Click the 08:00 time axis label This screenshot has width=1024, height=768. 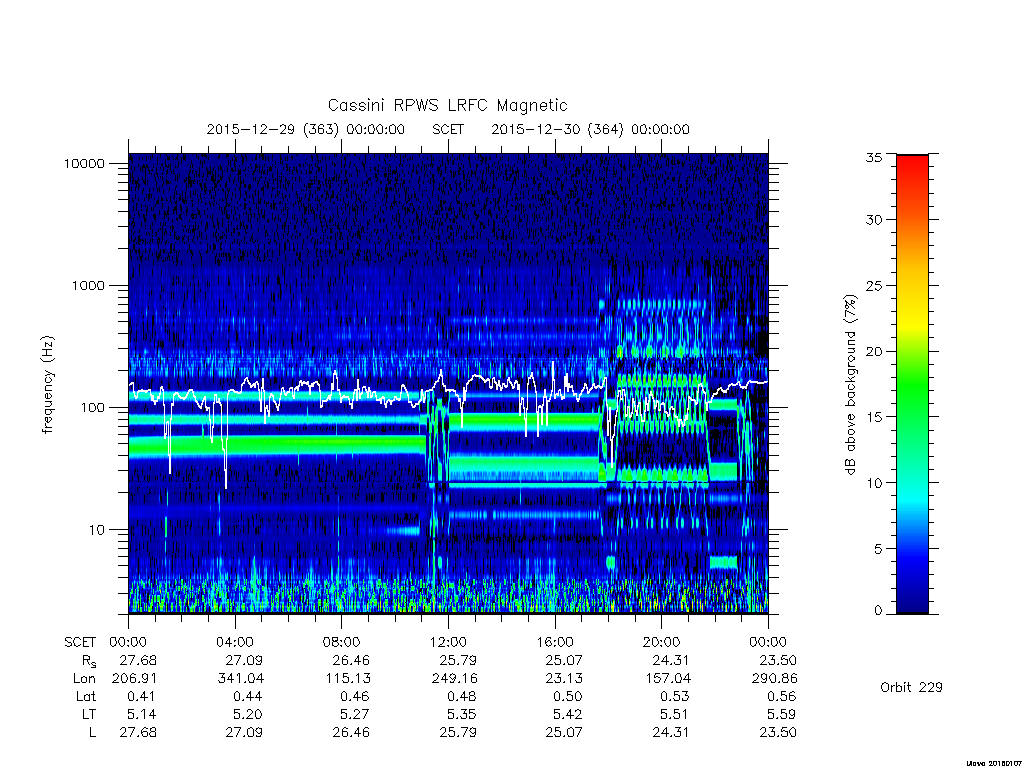click(342, 642)
